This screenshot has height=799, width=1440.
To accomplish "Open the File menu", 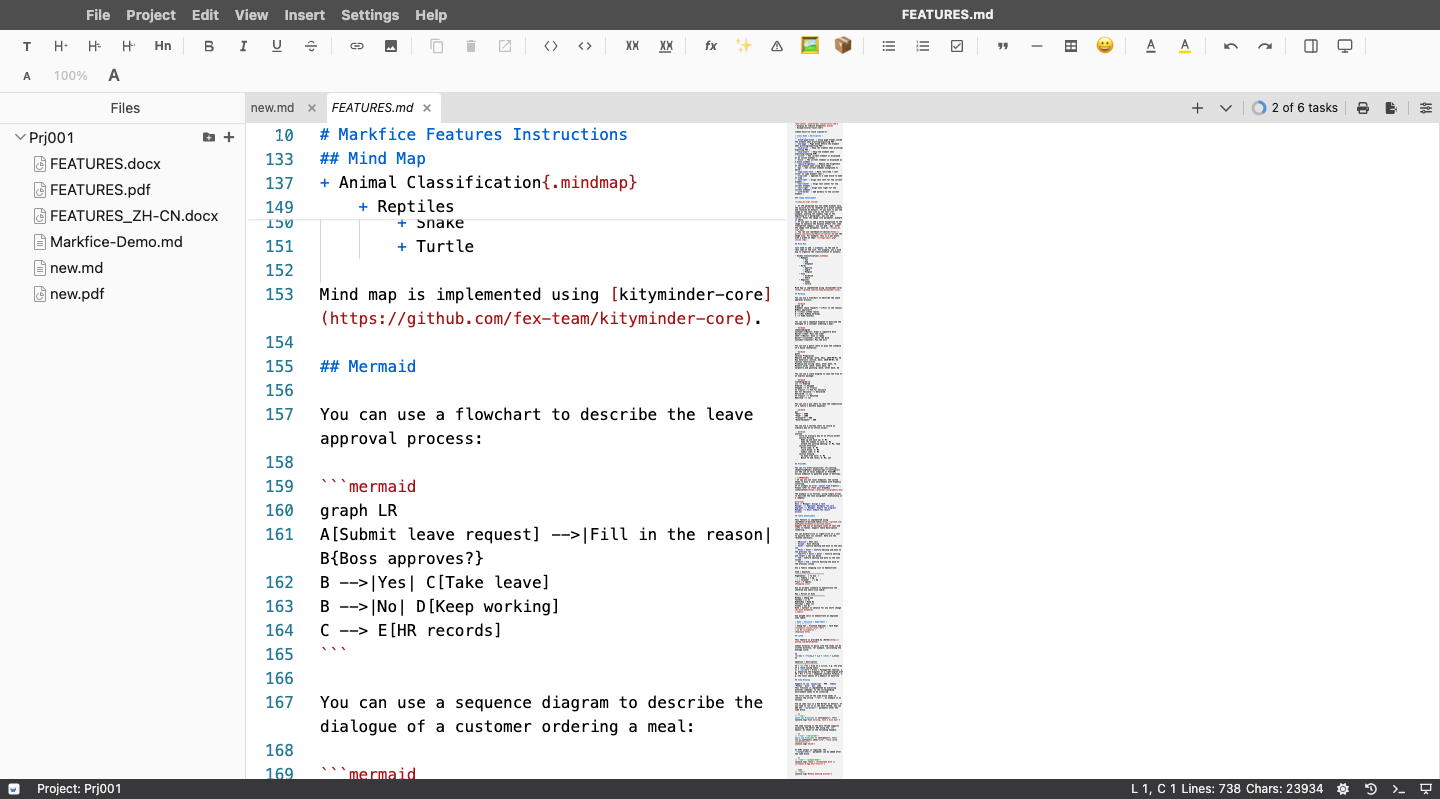I will pyautogui.click(x=98, y=15).
